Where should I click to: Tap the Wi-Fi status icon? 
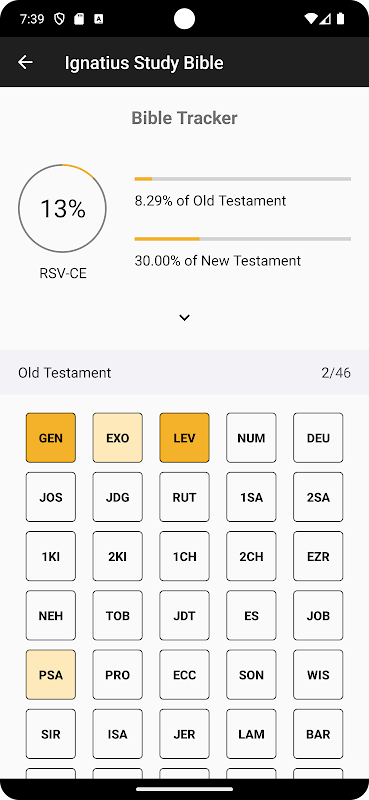point(310,19)
